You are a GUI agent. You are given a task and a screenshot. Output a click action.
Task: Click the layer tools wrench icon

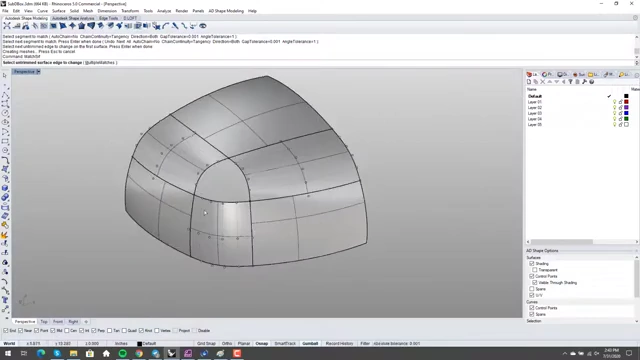584,82
